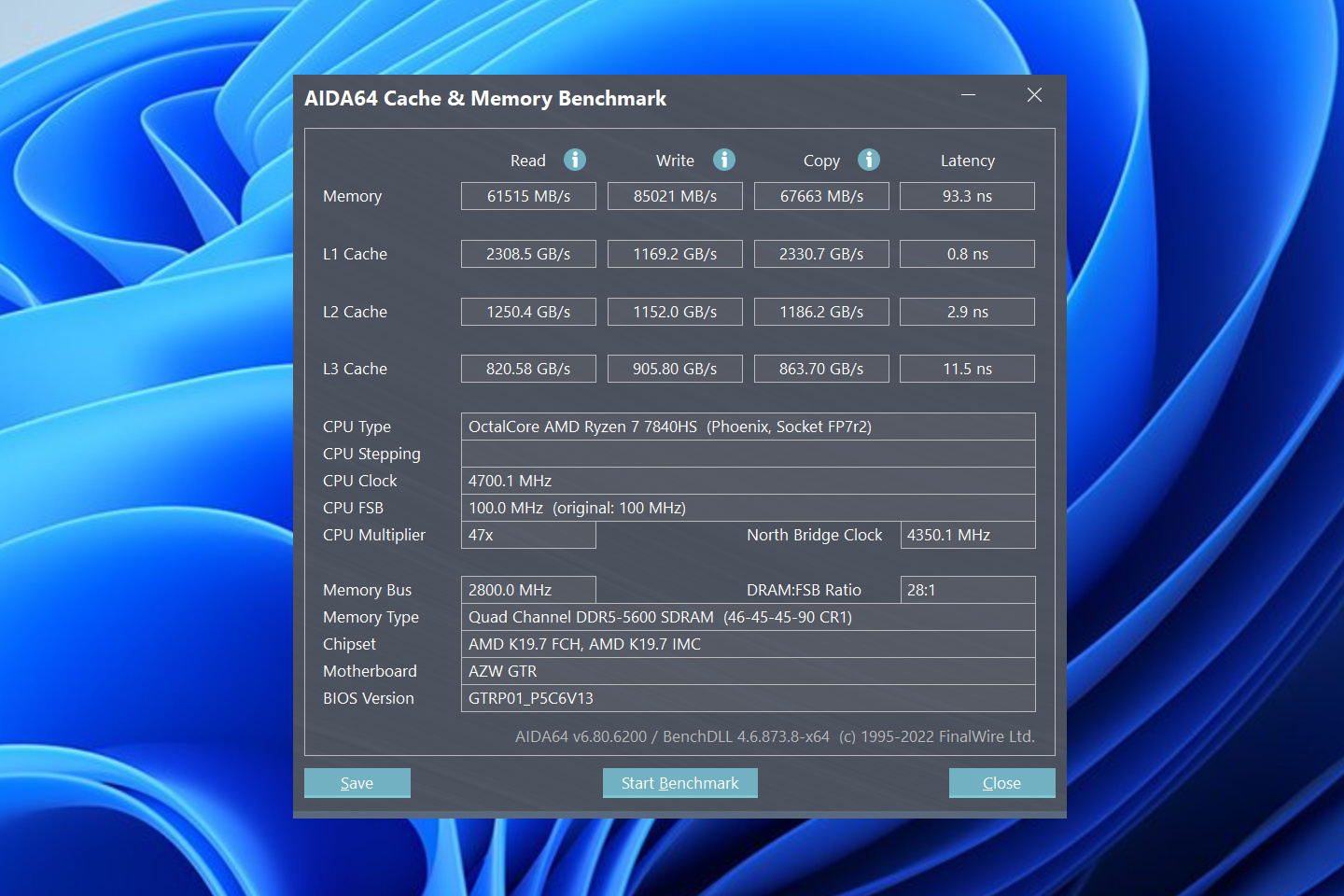Minimize the AIDA64 benchmark window
Screen dimensions: 1344x896
(x=969, y=95)
